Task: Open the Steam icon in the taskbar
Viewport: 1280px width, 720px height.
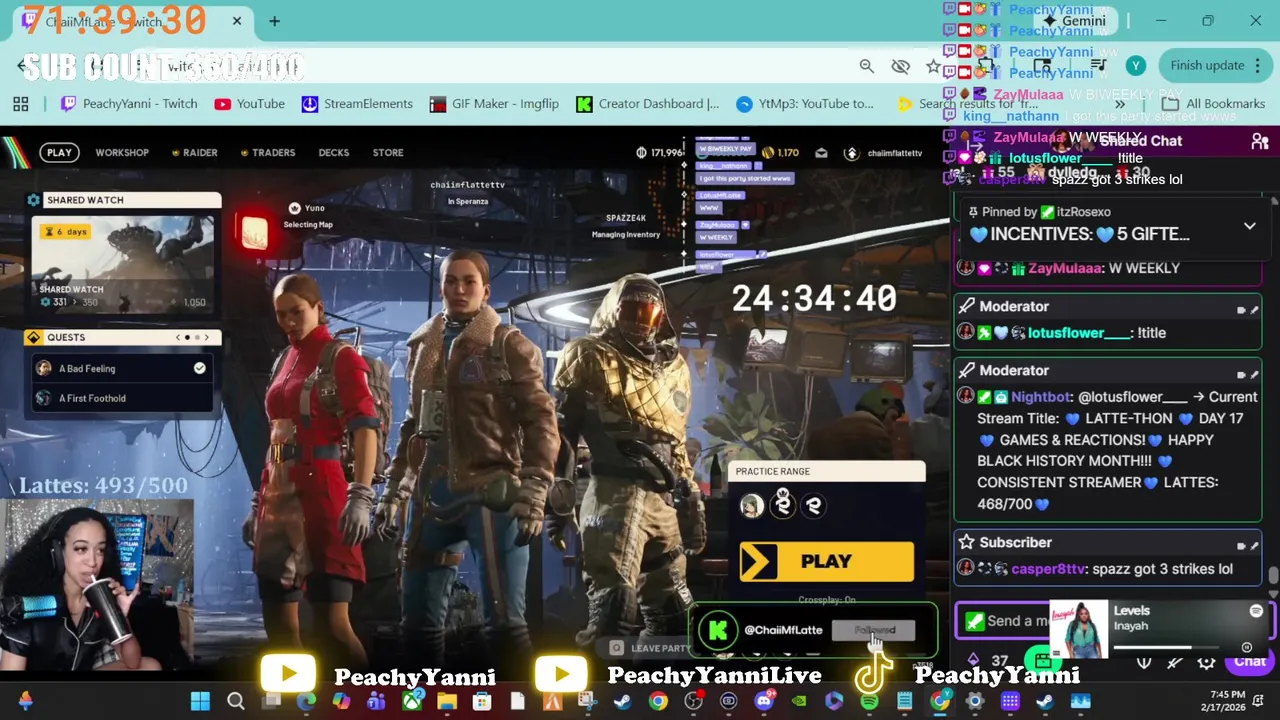Action: click(x=622, y=702)
